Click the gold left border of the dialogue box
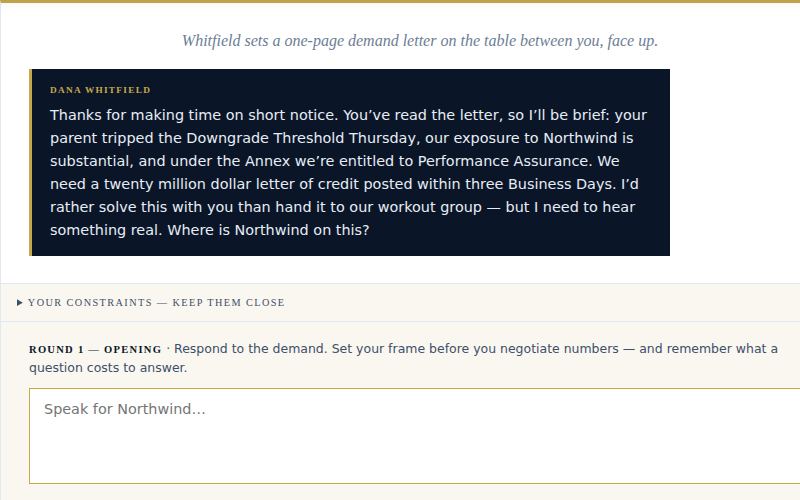The height and width of the screenshot is (500, 800). coord(31,162)
